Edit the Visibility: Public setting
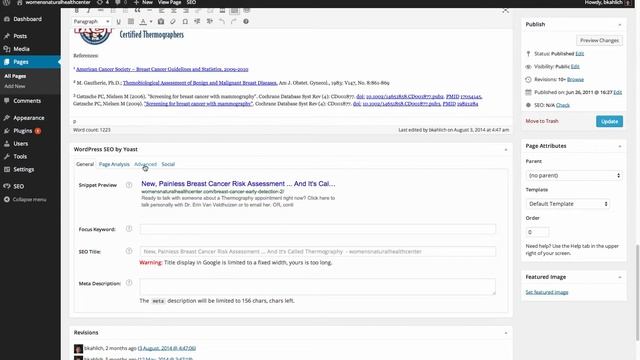Viewport: 640px width, 360px height. pyautogui.click(x=575, y=67)
